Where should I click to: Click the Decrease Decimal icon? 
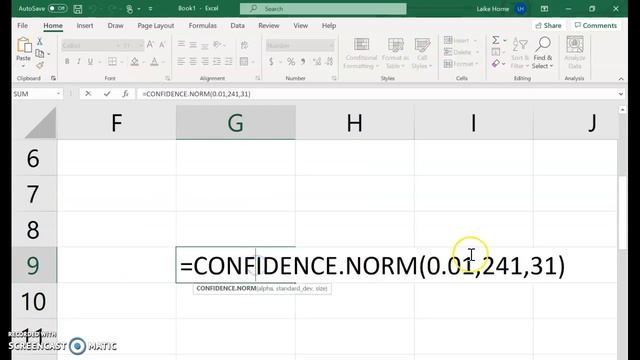click(329, 62)
